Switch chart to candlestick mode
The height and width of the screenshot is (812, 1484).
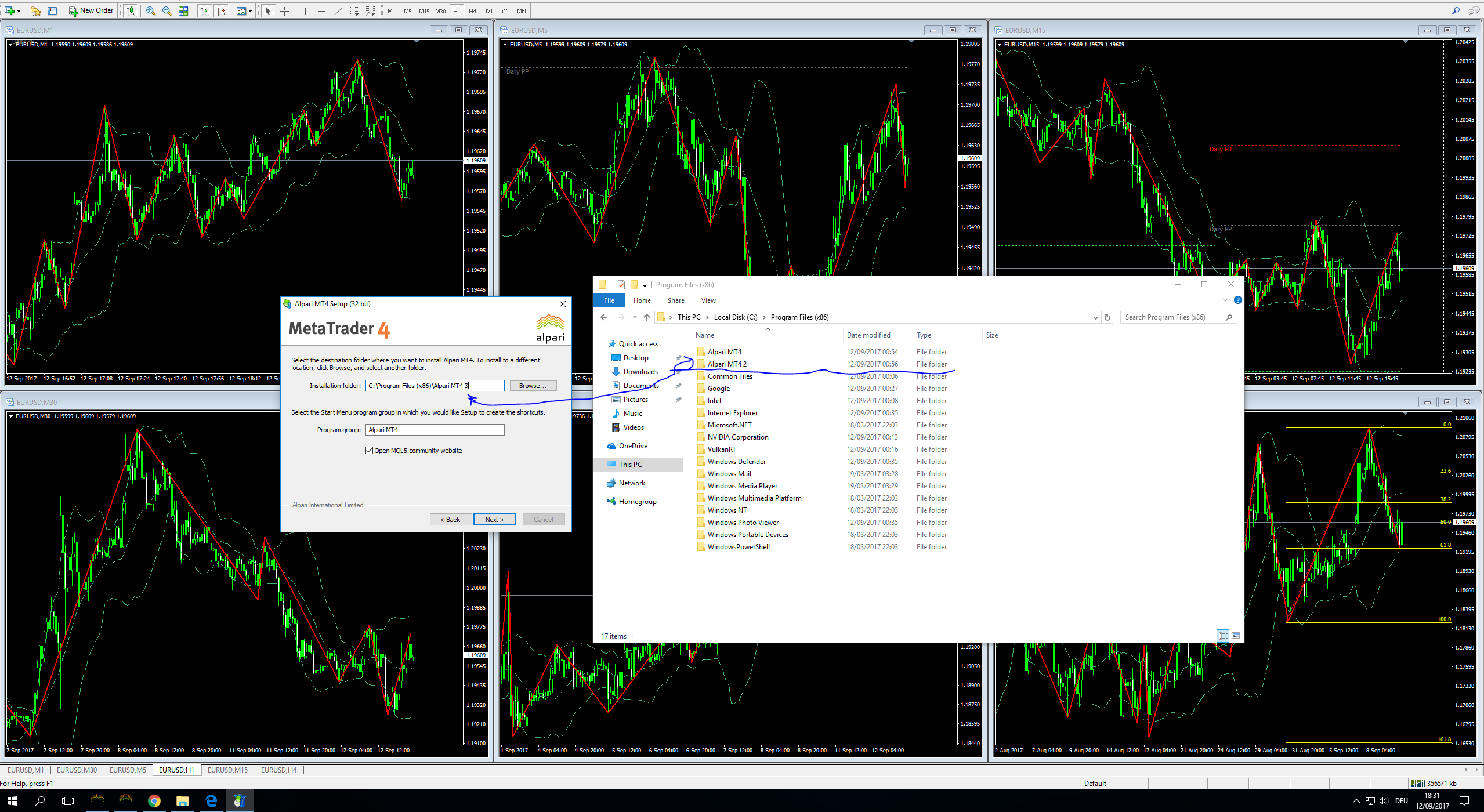click(x=131, y=10)
